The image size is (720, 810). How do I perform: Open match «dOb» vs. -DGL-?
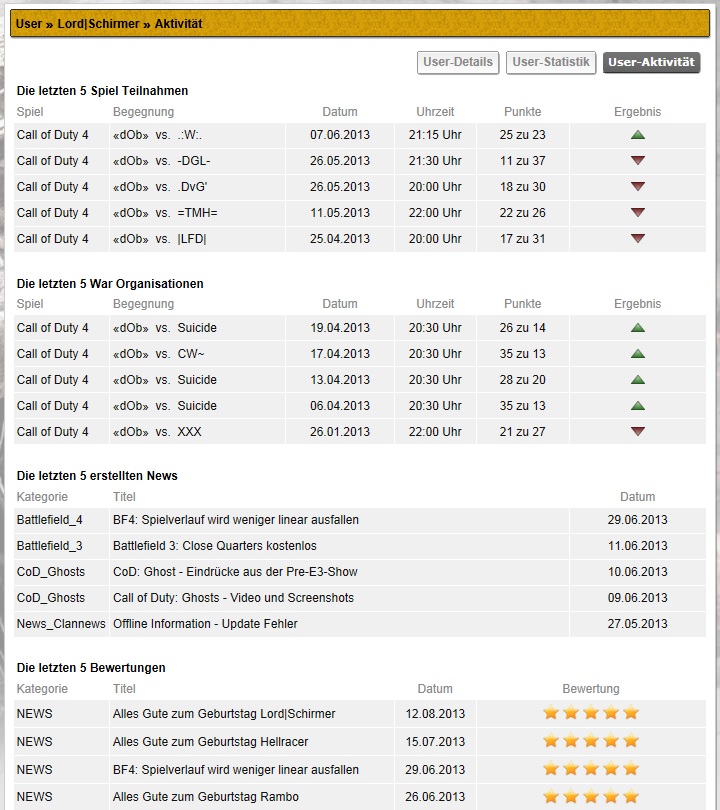161,161
